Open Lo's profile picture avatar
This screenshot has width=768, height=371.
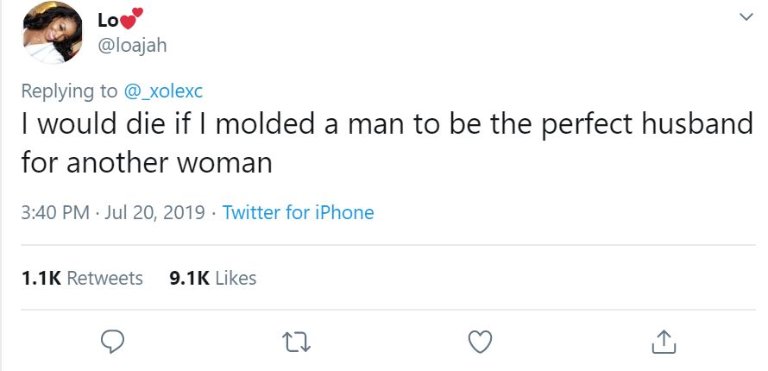(x=52, y=33)
